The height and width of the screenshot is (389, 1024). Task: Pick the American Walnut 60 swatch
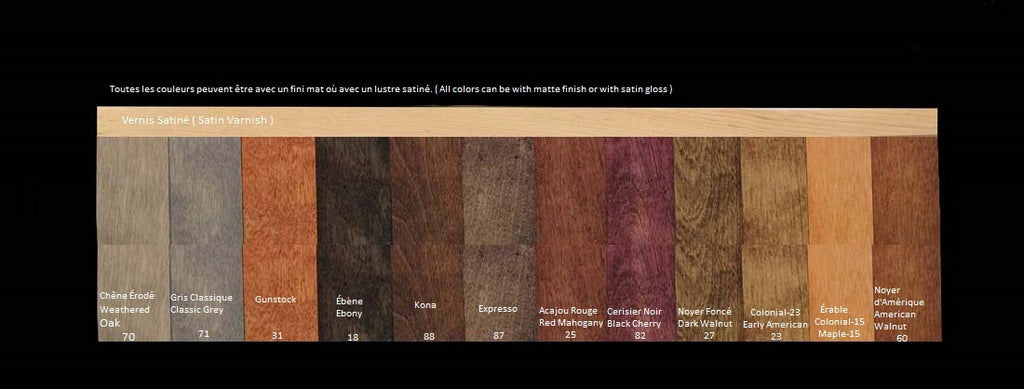pos(906,239)
